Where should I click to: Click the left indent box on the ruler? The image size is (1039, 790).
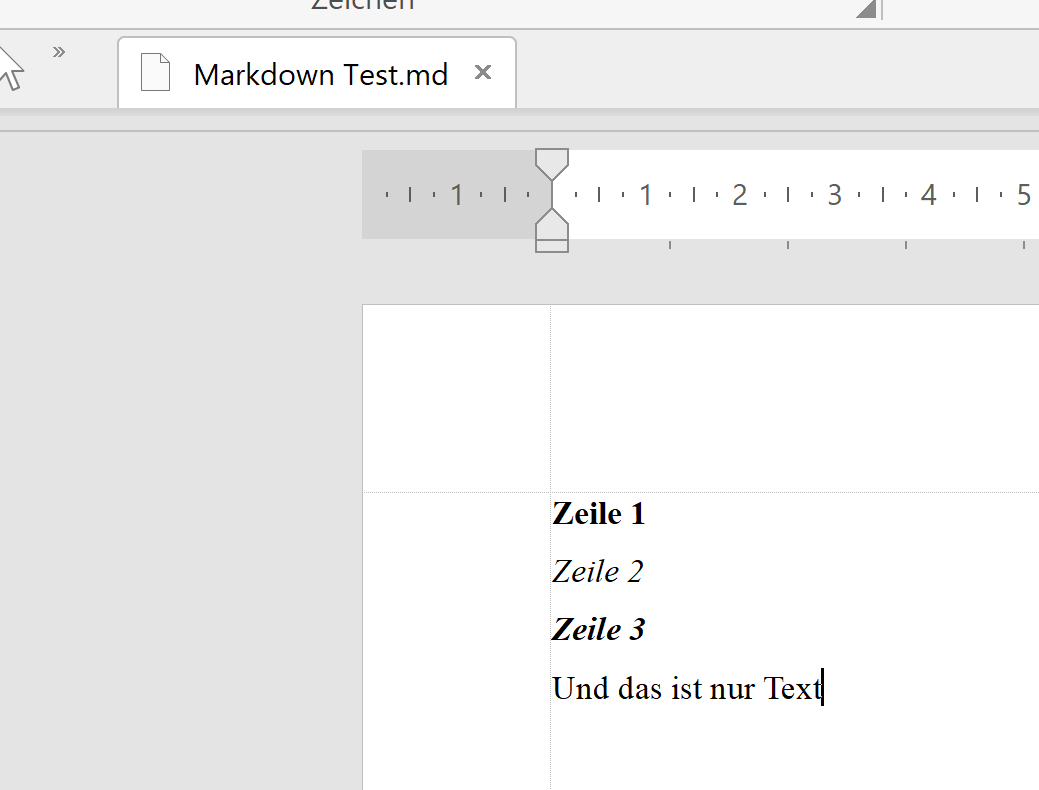pos(552,246)
